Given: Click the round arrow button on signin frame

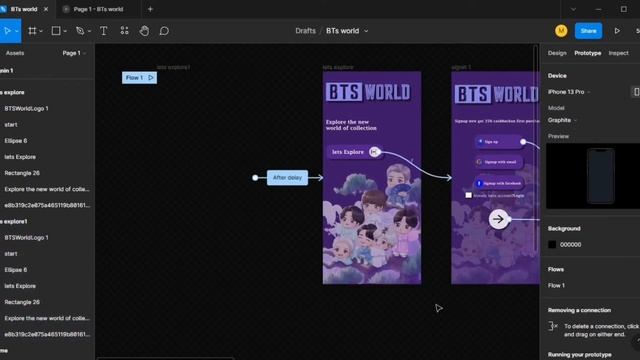Looking at the screenshot, I should tap(498, 219).
